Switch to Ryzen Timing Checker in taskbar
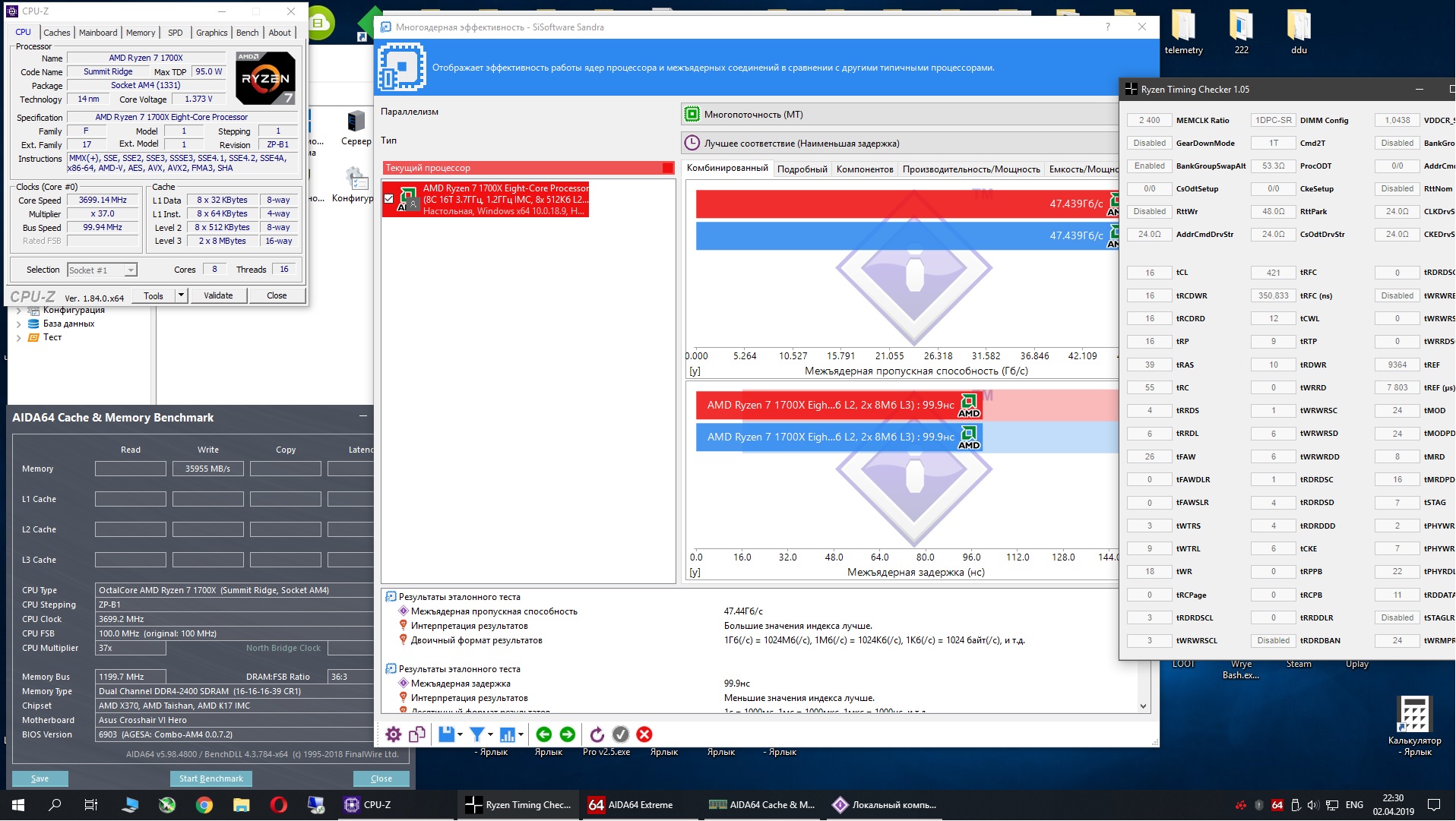Viewport: 1456px width, 821px height. click(x=519, y=805)
